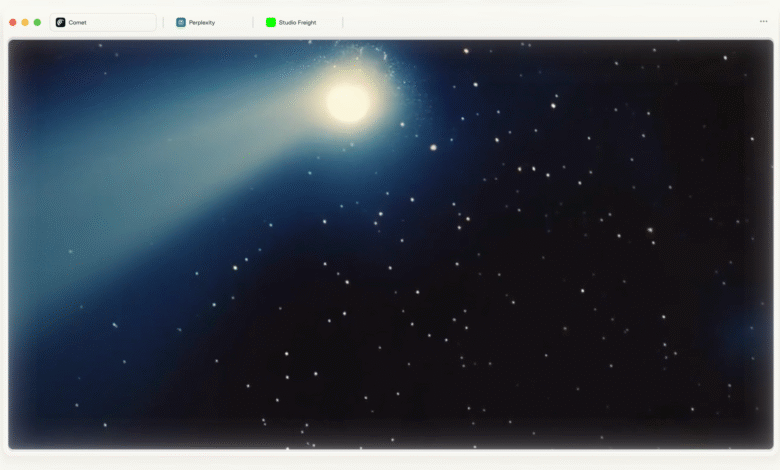Click the green Studio Freight favicon
This screenshot has width=780, height=470.
click(271, 22)
